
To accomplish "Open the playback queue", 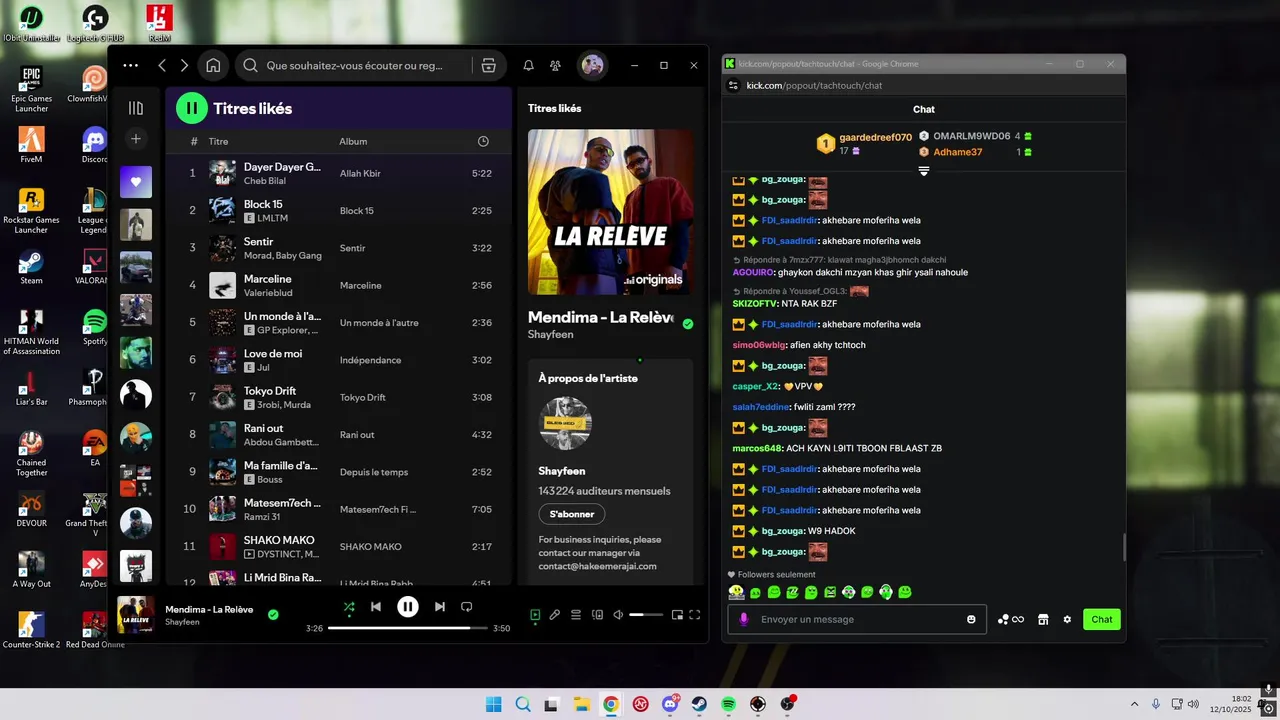I will [576, 615].
